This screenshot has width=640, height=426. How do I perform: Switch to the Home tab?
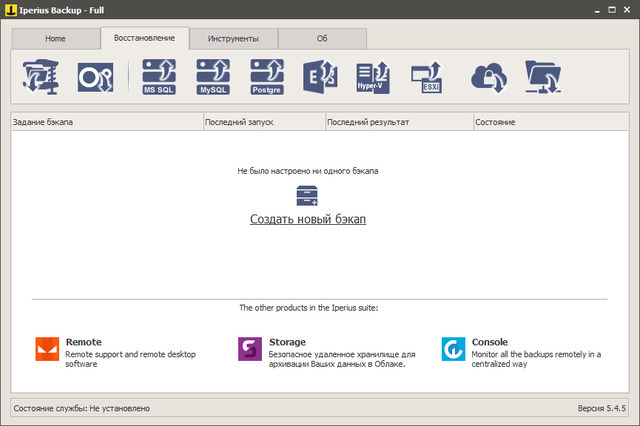click(56, 39)
